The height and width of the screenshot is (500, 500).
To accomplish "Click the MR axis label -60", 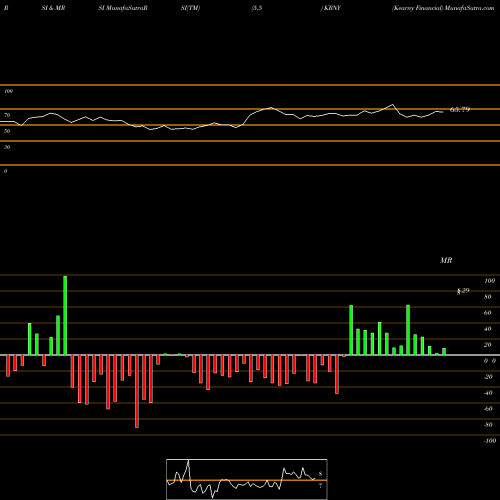I will tap(488, 409).
